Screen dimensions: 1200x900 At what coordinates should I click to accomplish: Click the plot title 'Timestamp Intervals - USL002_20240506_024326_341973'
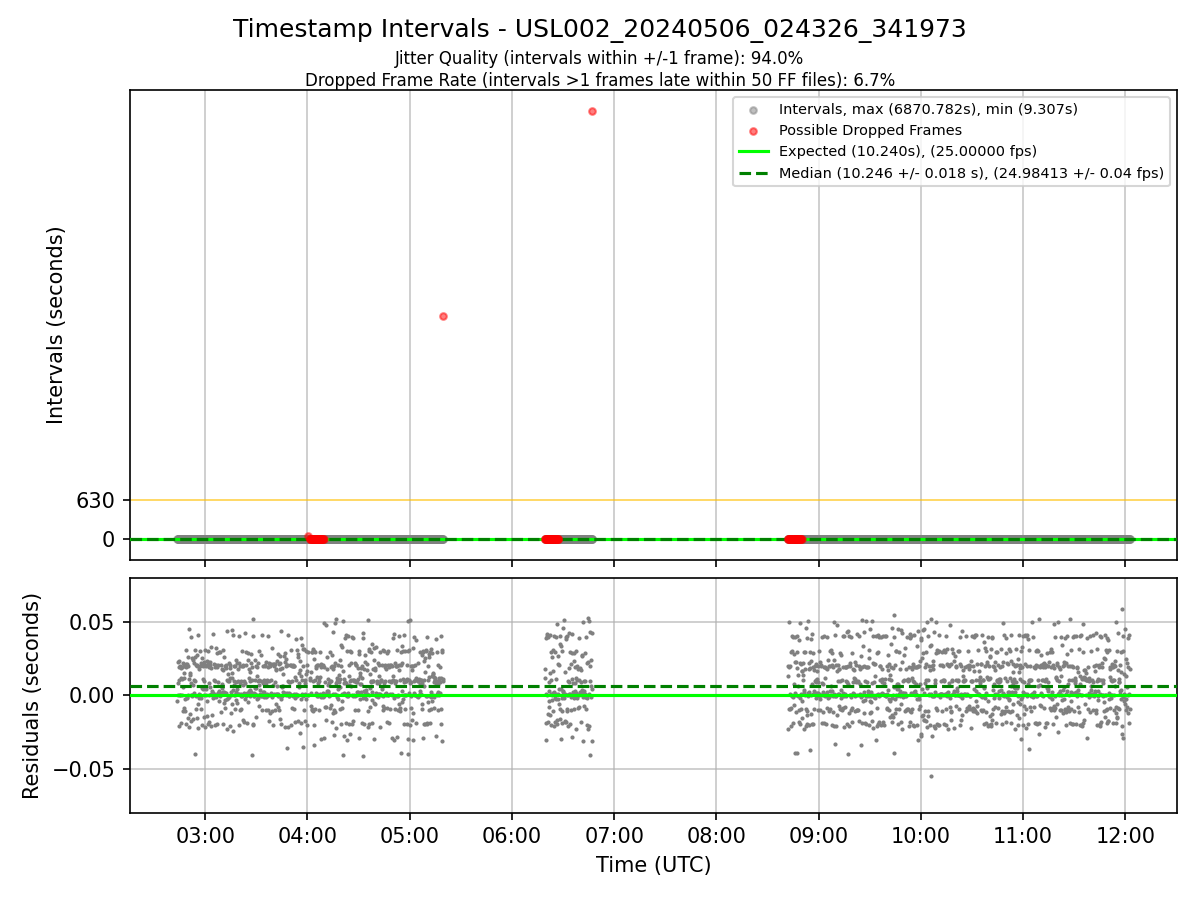(599, 29)
